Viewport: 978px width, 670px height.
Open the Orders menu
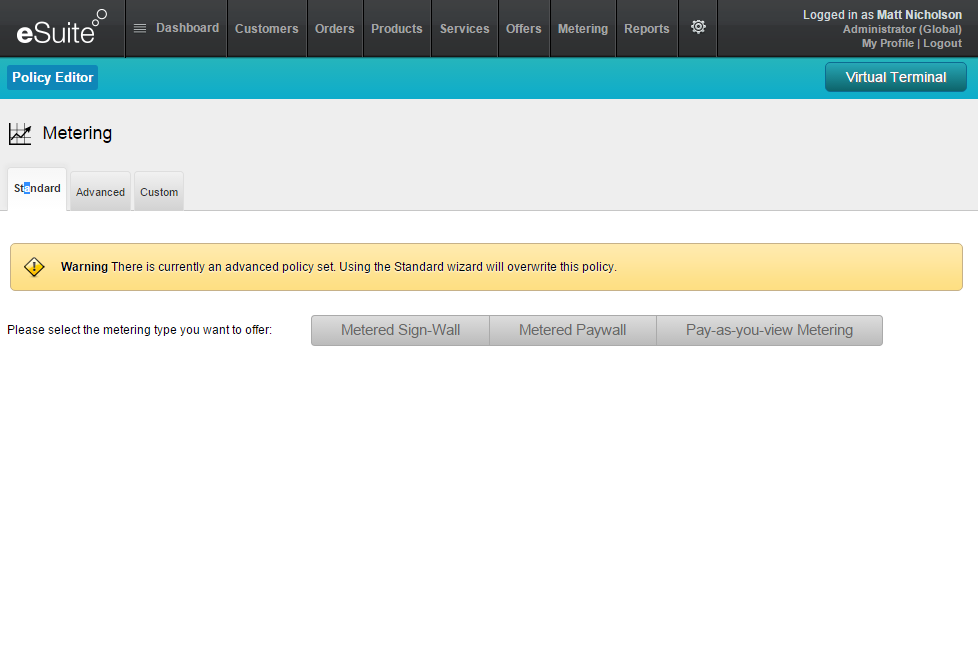coord(334,29)
